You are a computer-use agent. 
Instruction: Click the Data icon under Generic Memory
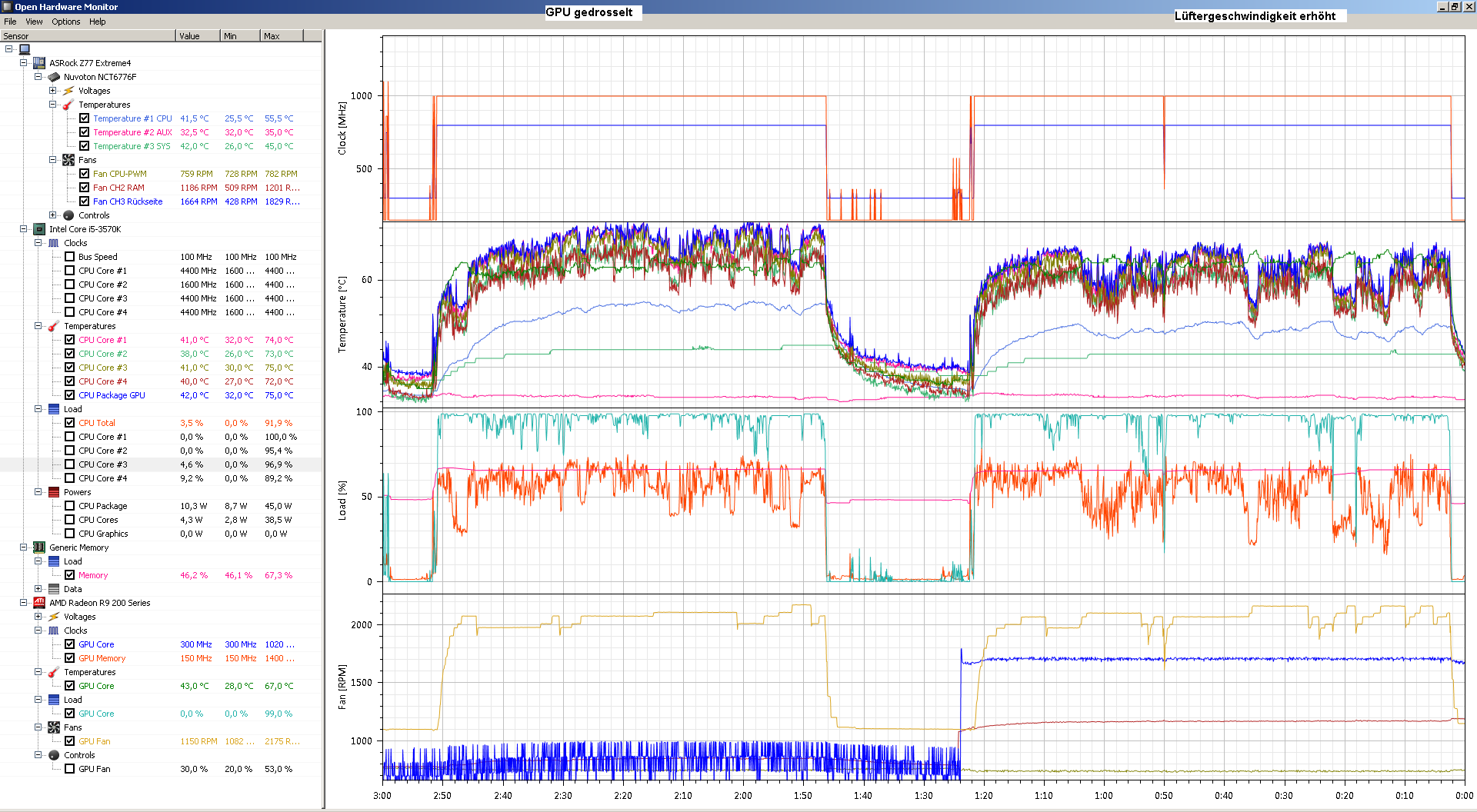[54, 589]
